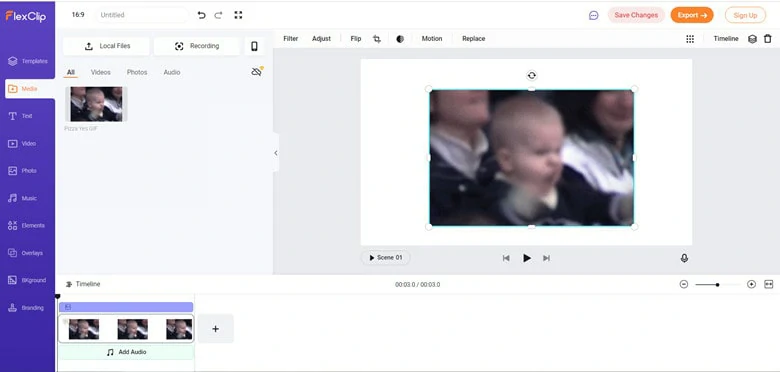Image resolution: width=780 pixels, height=372 pixels.
Task: Click the Save Changes button
Action: [636, 15]
